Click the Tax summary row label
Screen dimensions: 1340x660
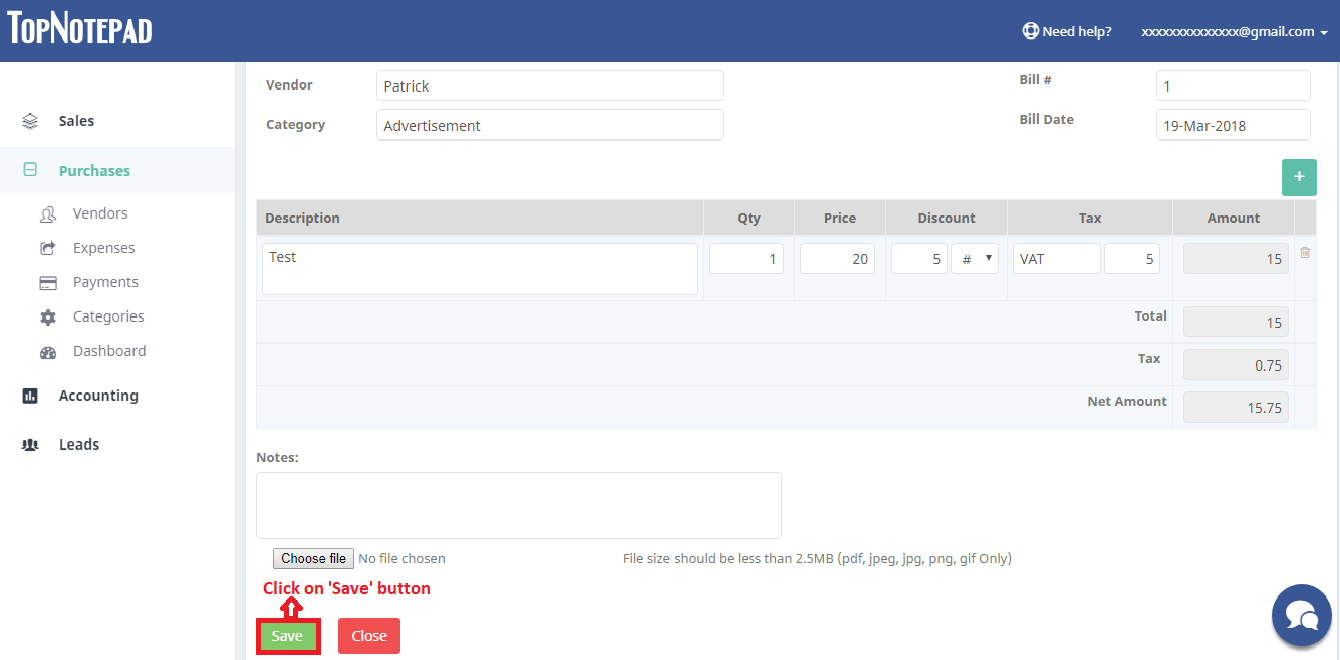(x=1149, y=358)
